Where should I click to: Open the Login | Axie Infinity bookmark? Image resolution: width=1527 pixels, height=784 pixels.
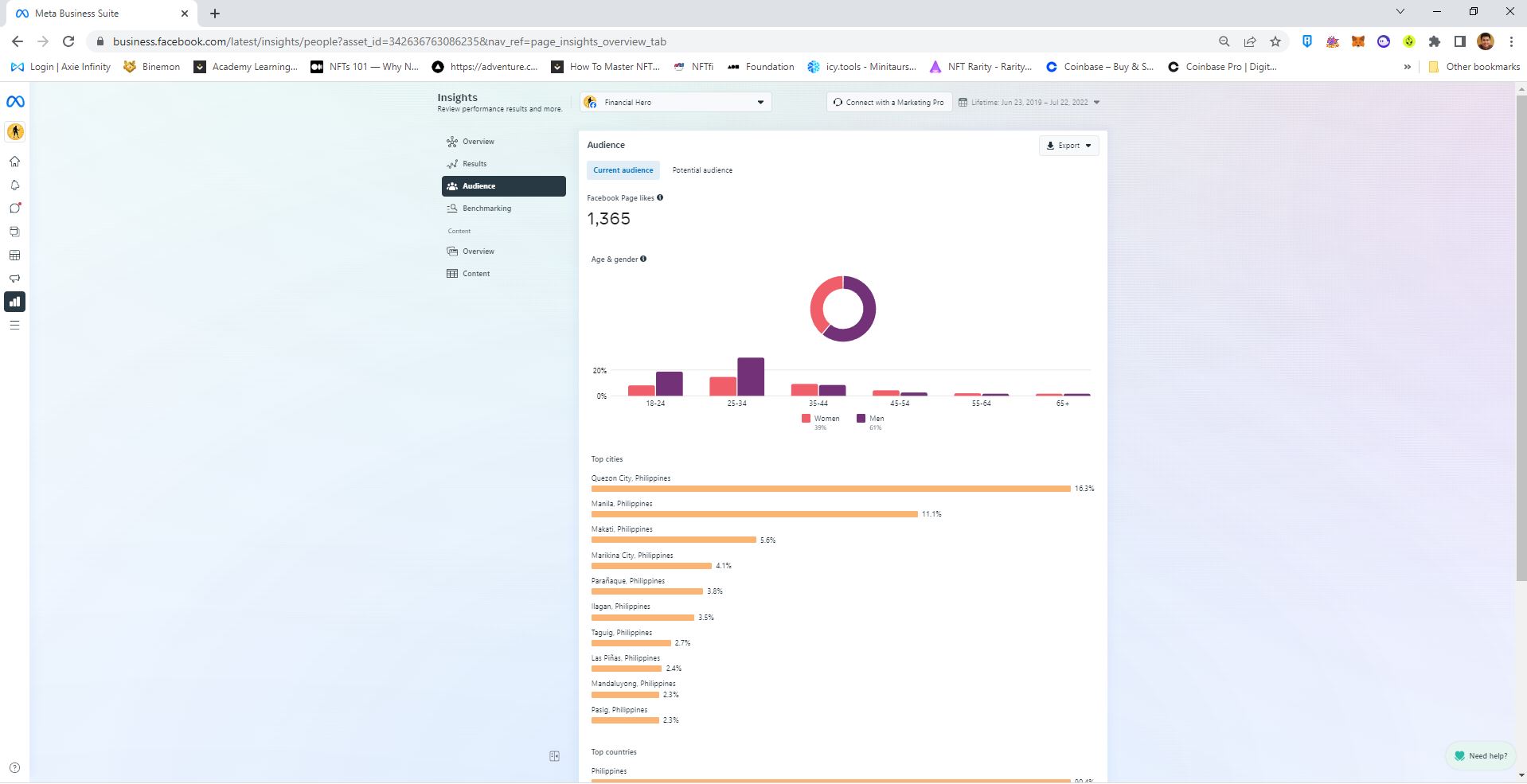pyautogui.click(x=61, y=67)
